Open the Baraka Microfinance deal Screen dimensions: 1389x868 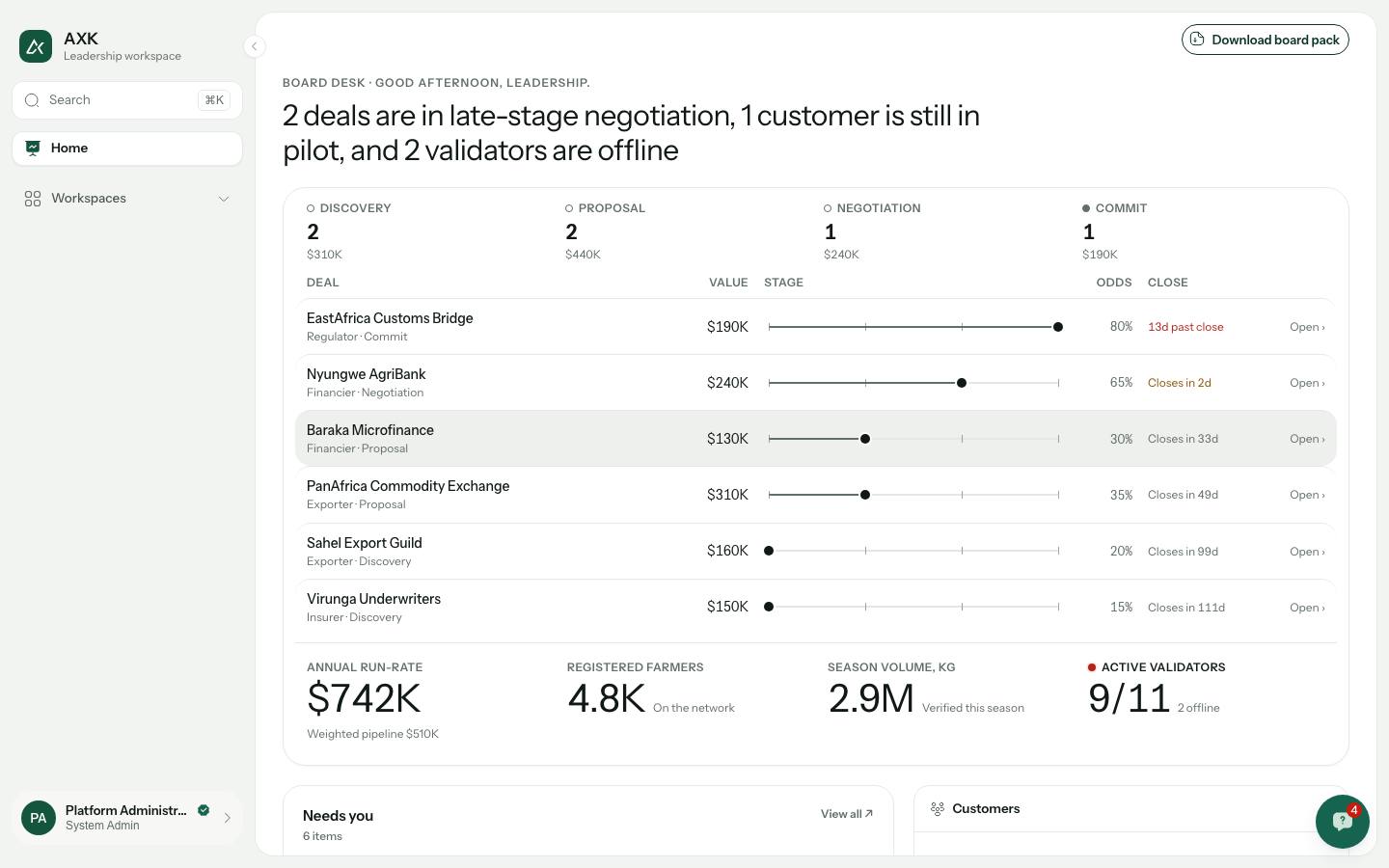[1307, 439]
